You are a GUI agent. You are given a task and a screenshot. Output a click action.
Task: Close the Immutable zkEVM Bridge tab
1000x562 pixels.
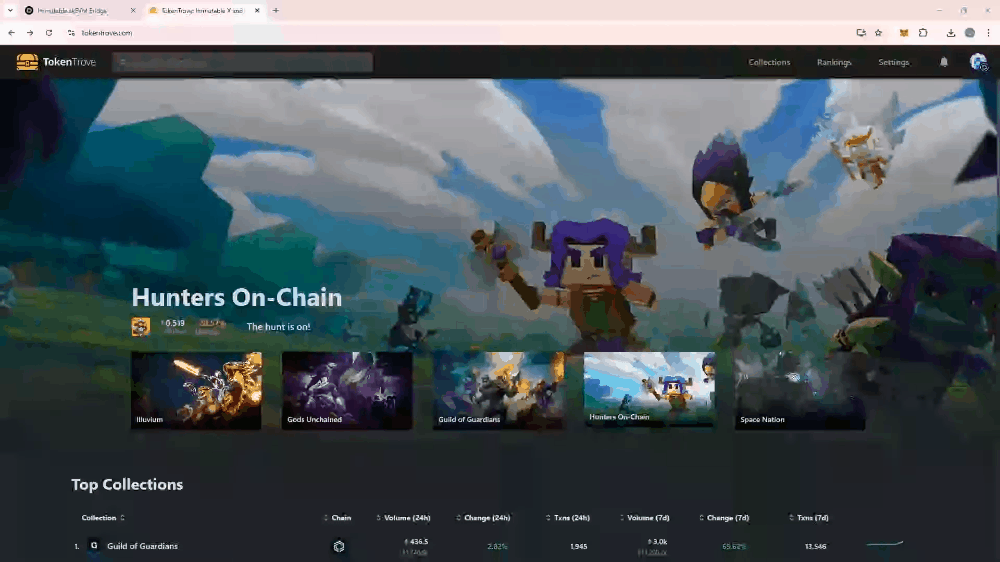[133, 10]
